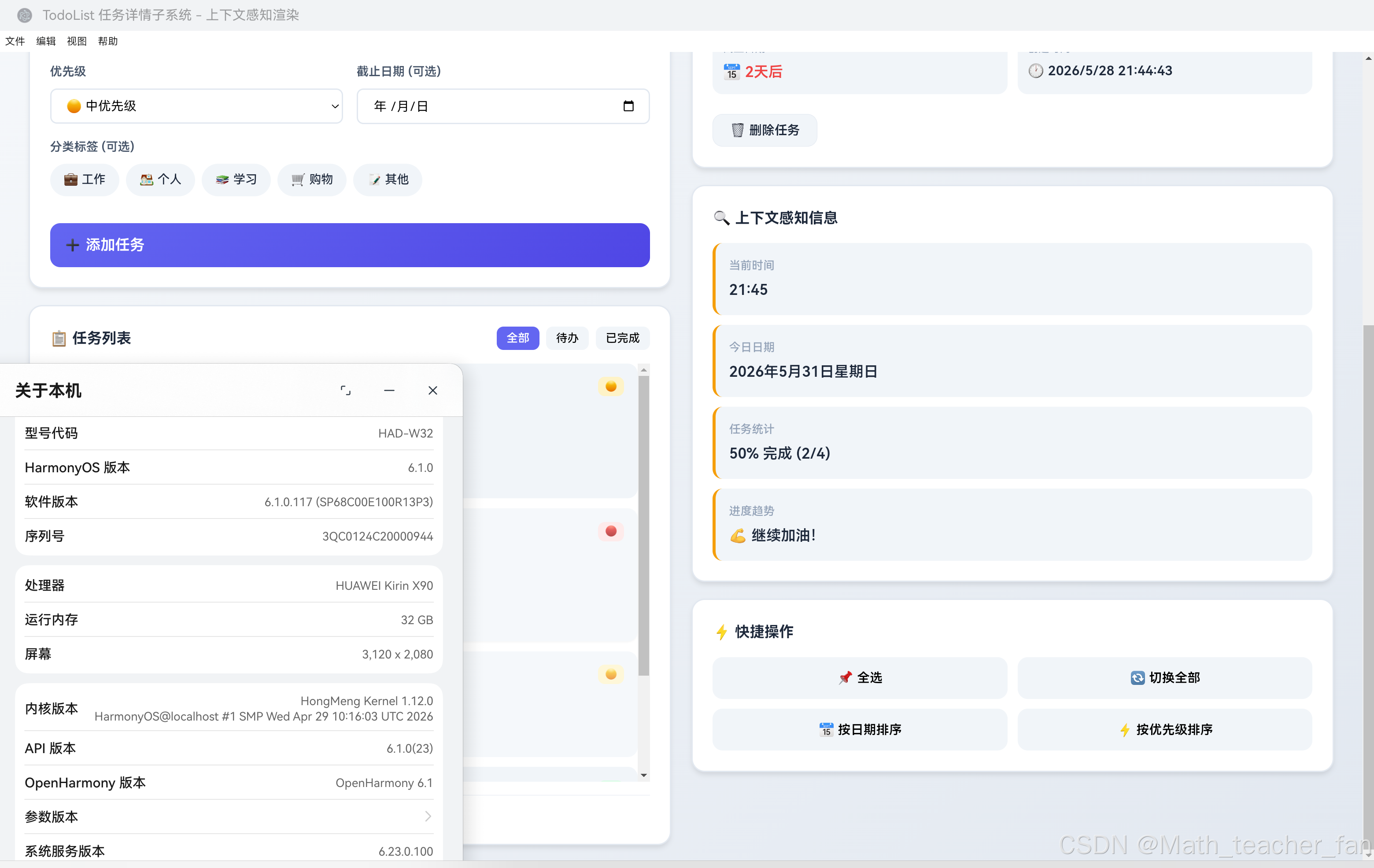Viewport: 1374px width, 868px height.
Task: Click the HAD-W32 model code value
Action: [x=405, y=434]
